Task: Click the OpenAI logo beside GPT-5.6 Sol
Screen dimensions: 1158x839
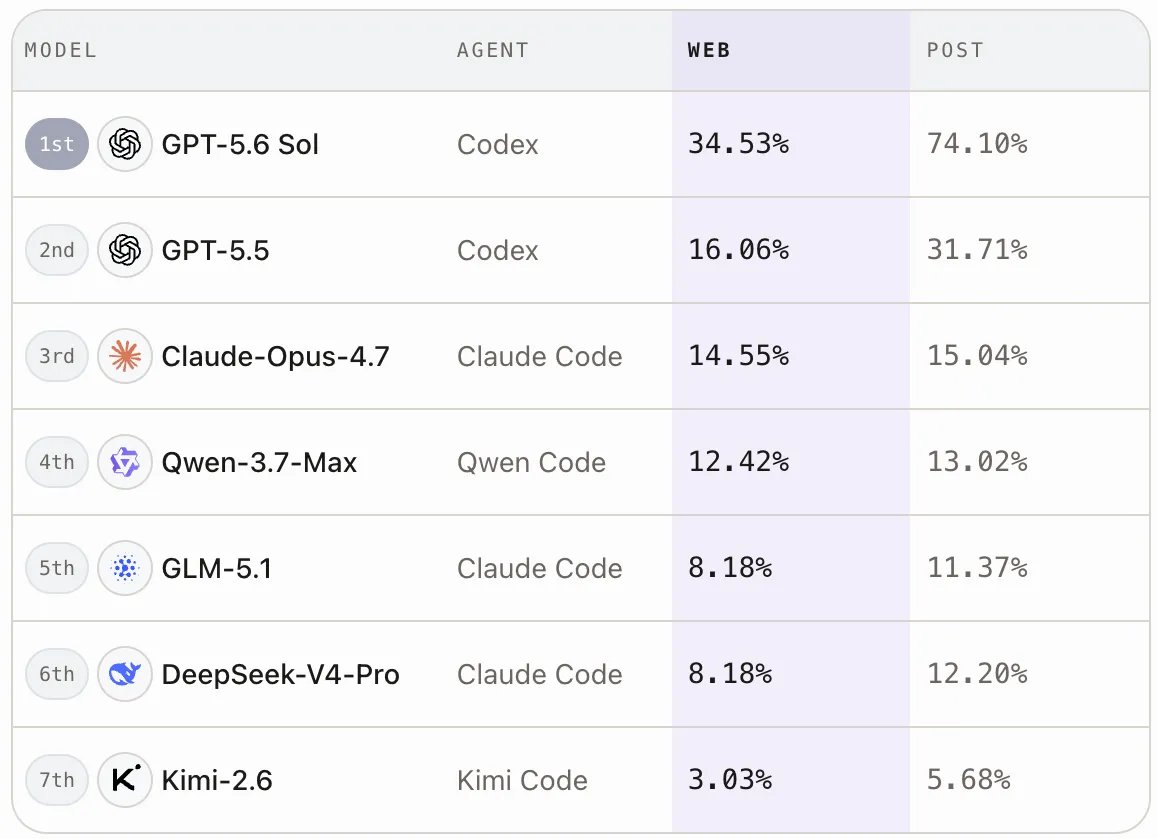Action: click(x=125, y=144)
